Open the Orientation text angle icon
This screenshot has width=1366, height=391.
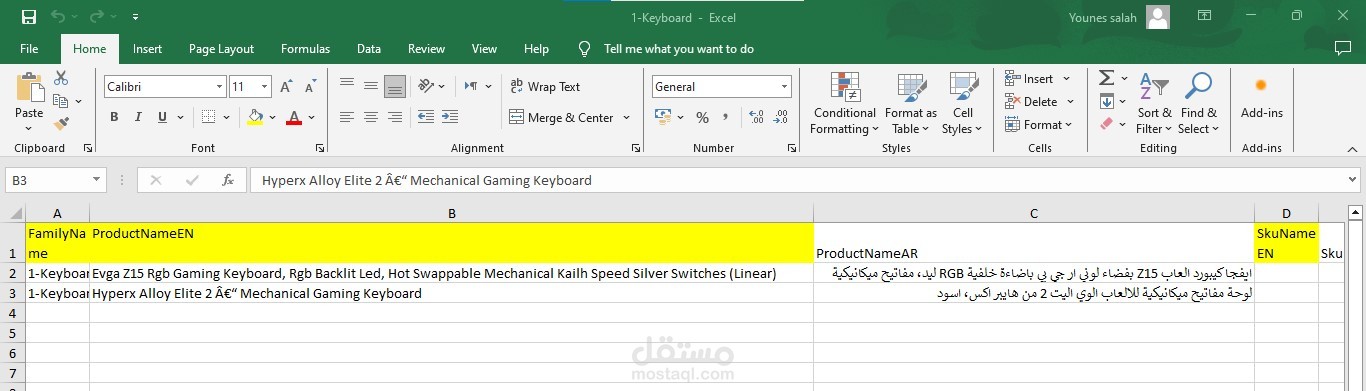pos(426,86)
